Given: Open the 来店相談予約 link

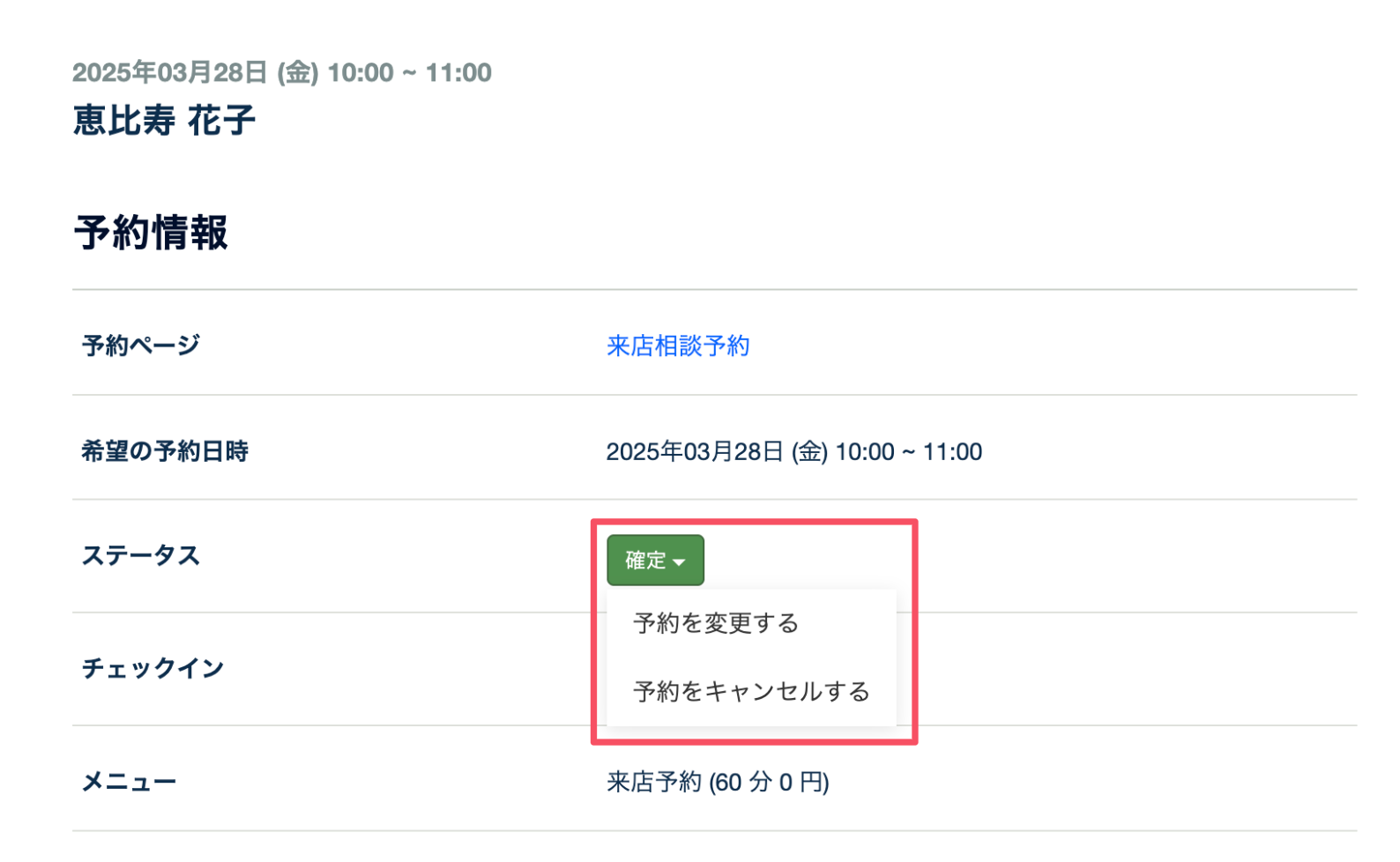Looking at the screenshot, I should click(677, 346).
